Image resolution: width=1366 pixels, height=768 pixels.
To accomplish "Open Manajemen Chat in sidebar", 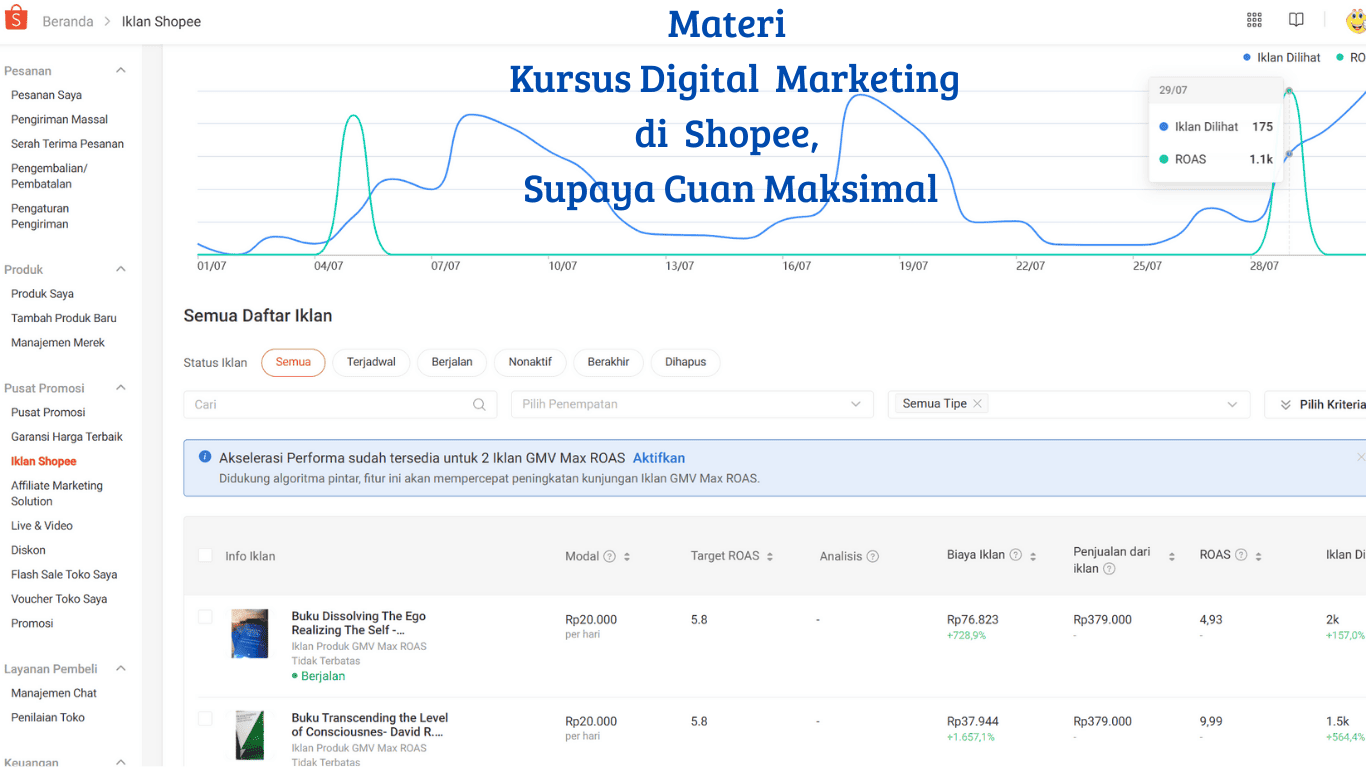I will pyautogui.click(x=54, y=693).
